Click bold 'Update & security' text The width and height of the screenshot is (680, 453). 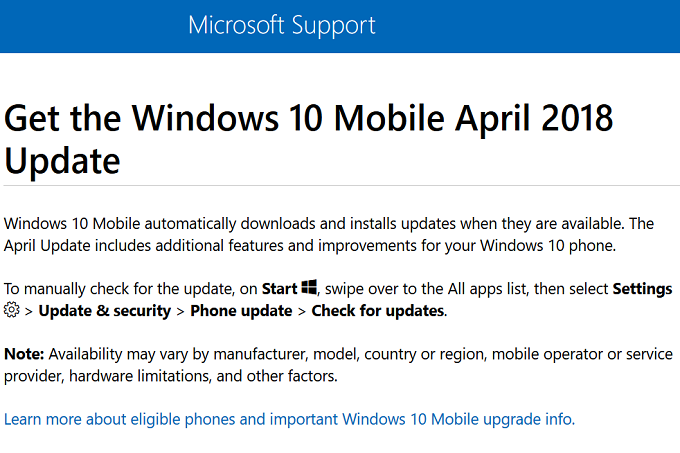(105, 311)
